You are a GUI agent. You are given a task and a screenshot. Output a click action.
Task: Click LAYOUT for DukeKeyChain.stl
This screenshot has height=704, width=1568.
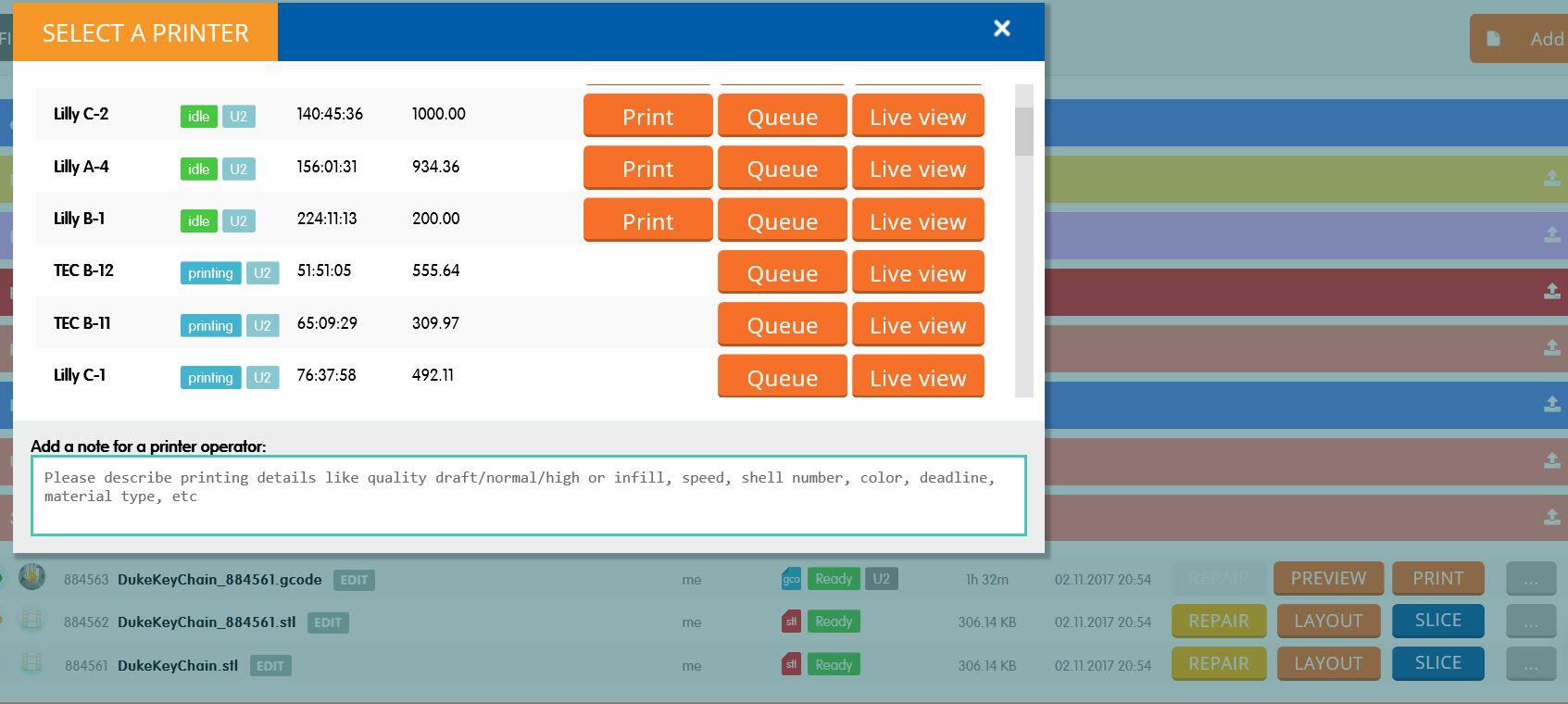click(x=1328, y=663)
